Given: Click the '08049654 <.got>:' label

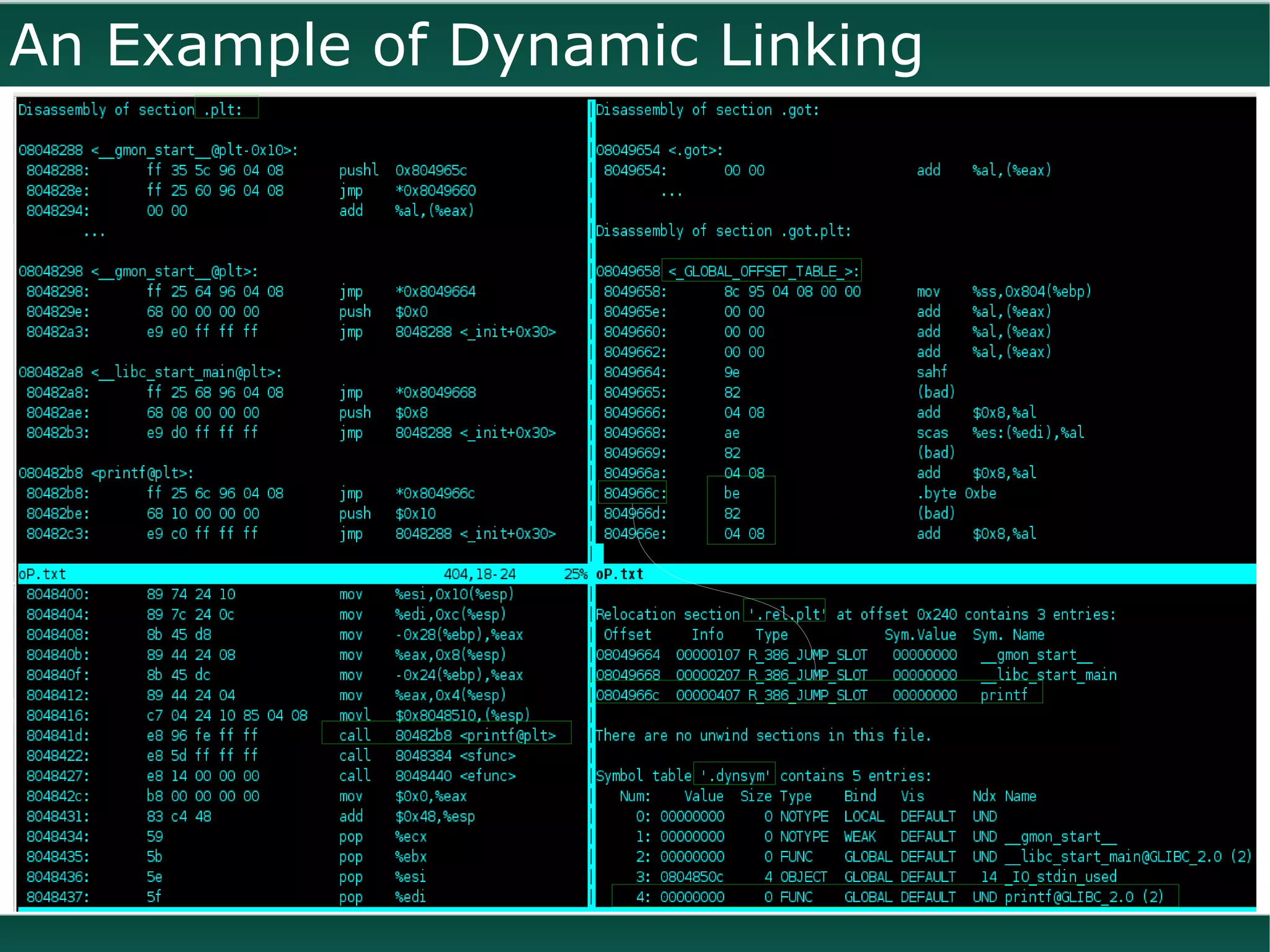Looking at the screenshot, I should 659,150.
